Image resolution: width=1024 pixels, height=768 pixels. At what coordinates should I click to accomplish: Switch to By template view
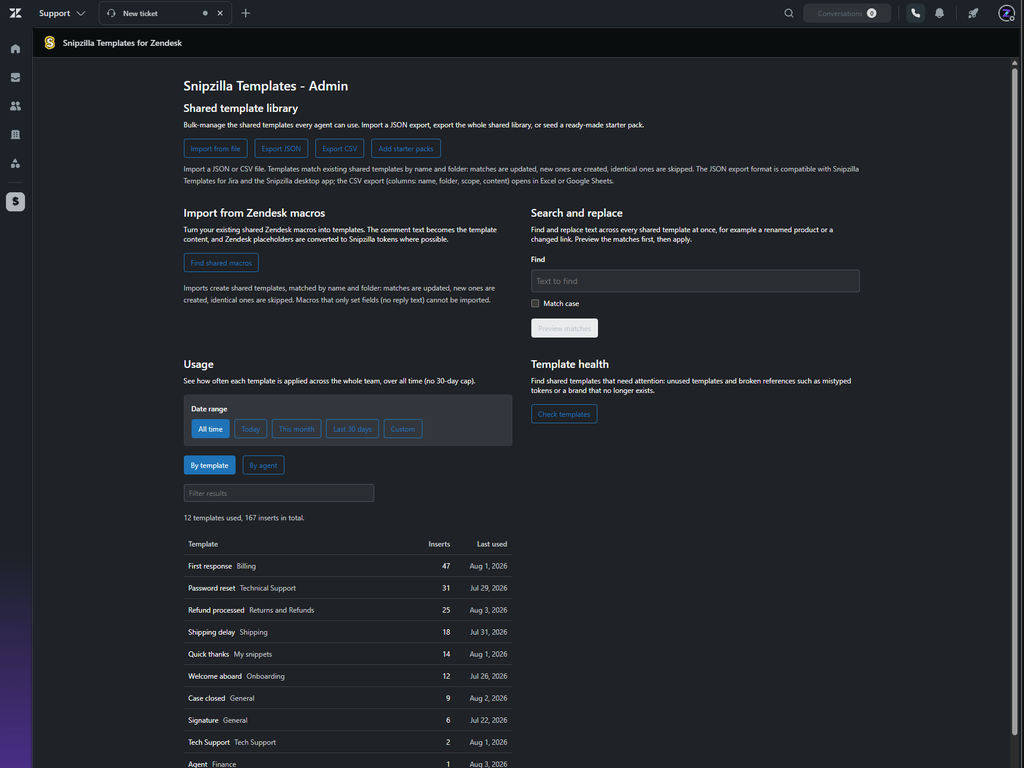210,466
